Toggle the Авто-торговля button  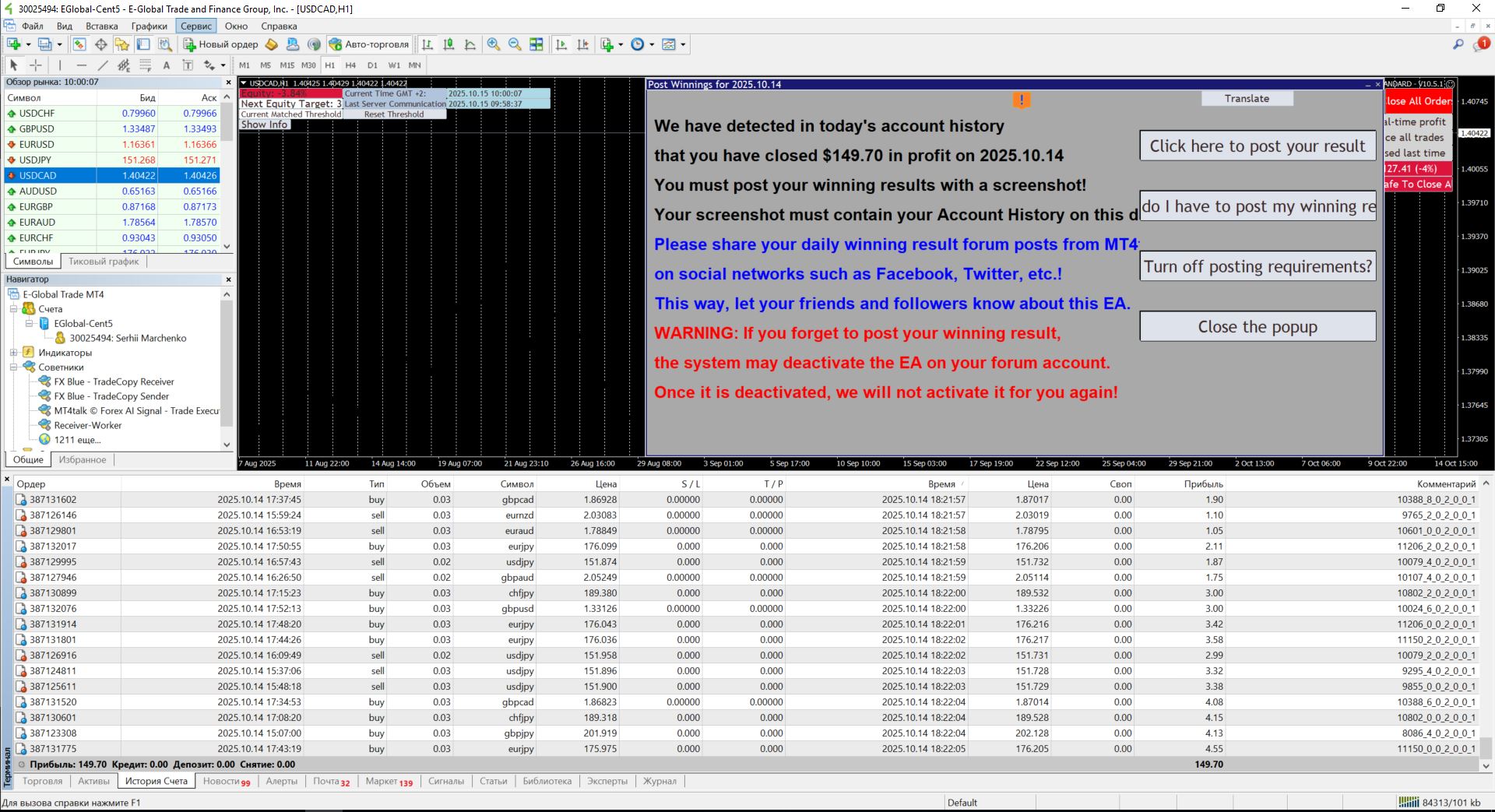tap(369, 44)
